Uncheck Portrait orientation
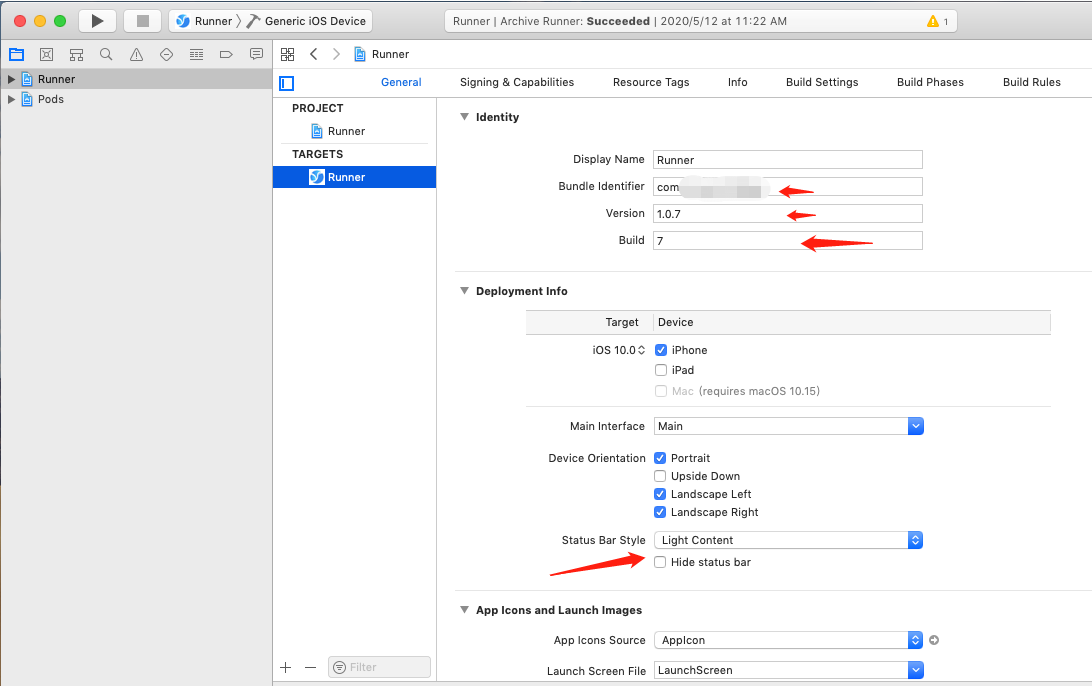 click(x=660, y=458)
